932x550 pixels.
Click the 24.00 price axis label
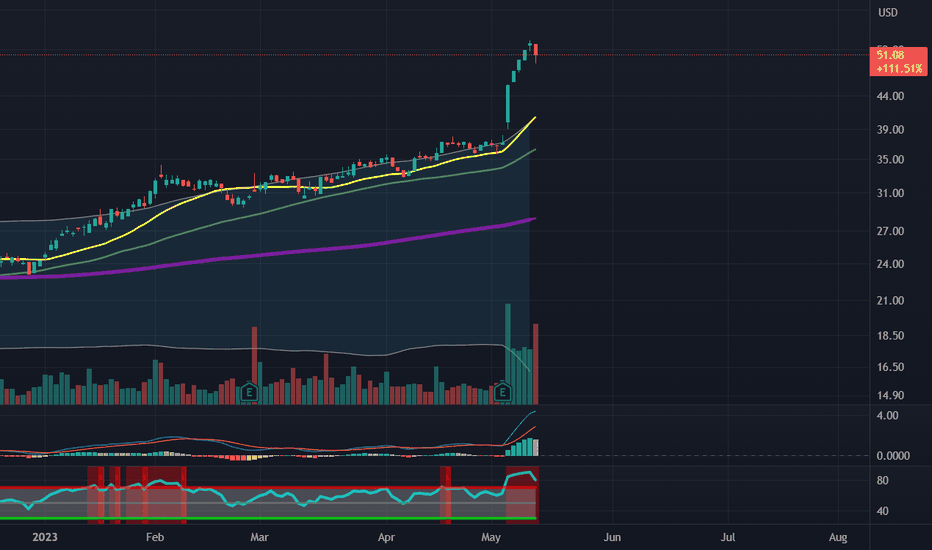tap(890, 264)
